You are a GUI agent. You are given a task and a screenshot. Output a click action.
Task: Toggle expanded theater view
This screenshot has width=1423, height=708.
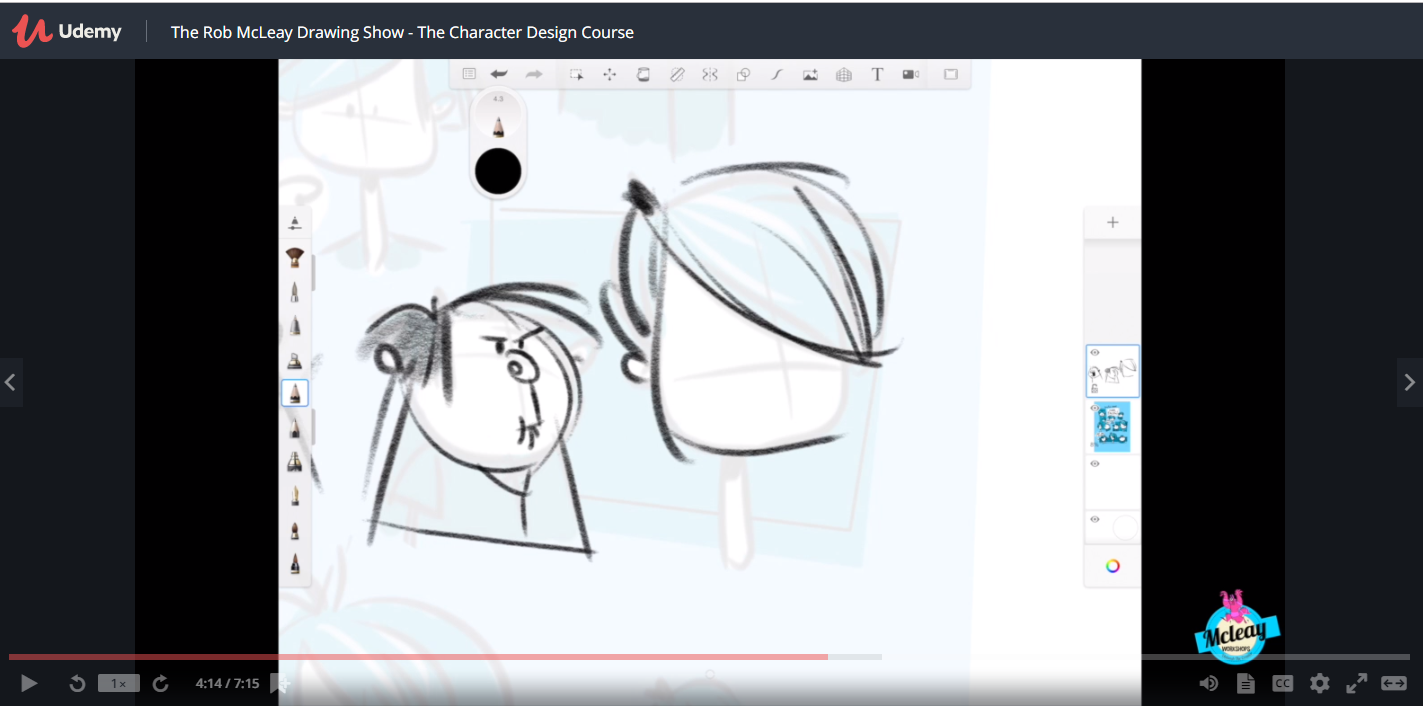[x=1394, y=684]
